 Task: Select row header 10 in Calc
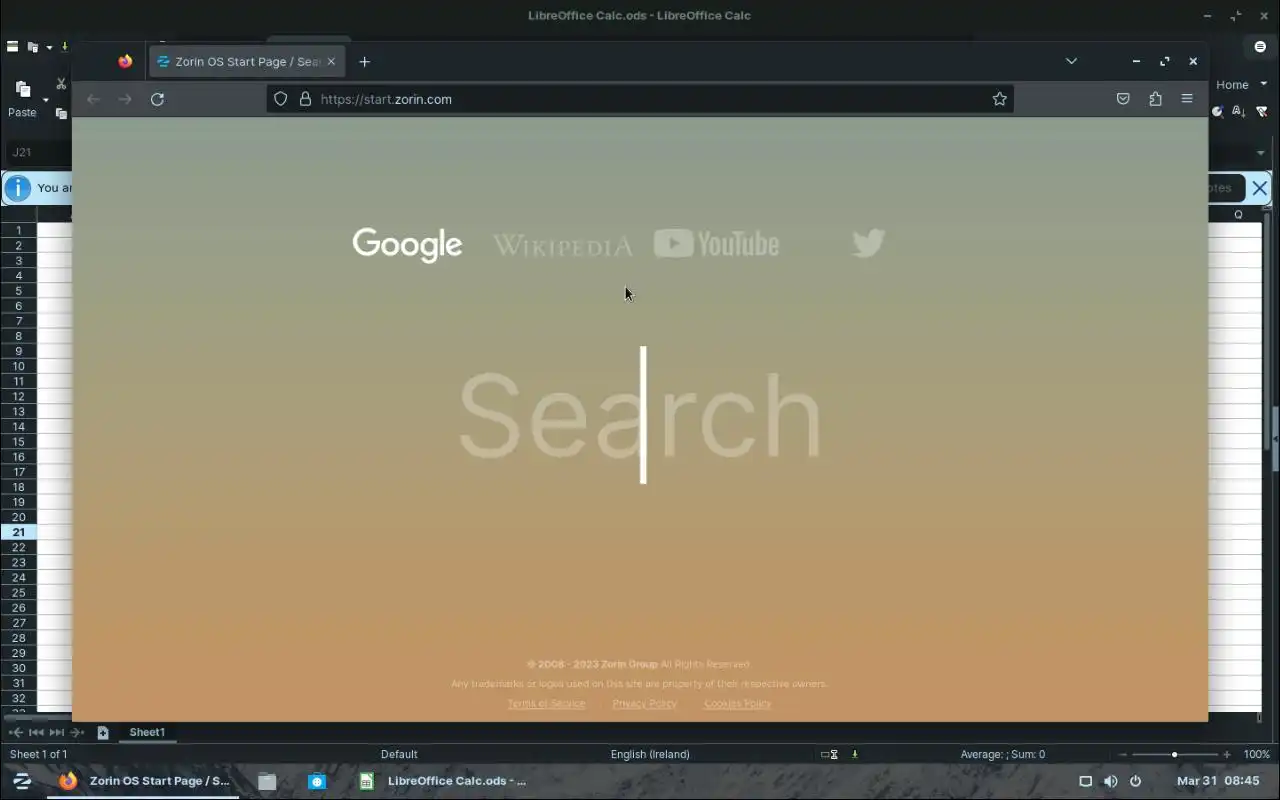(x=18, y=366)
